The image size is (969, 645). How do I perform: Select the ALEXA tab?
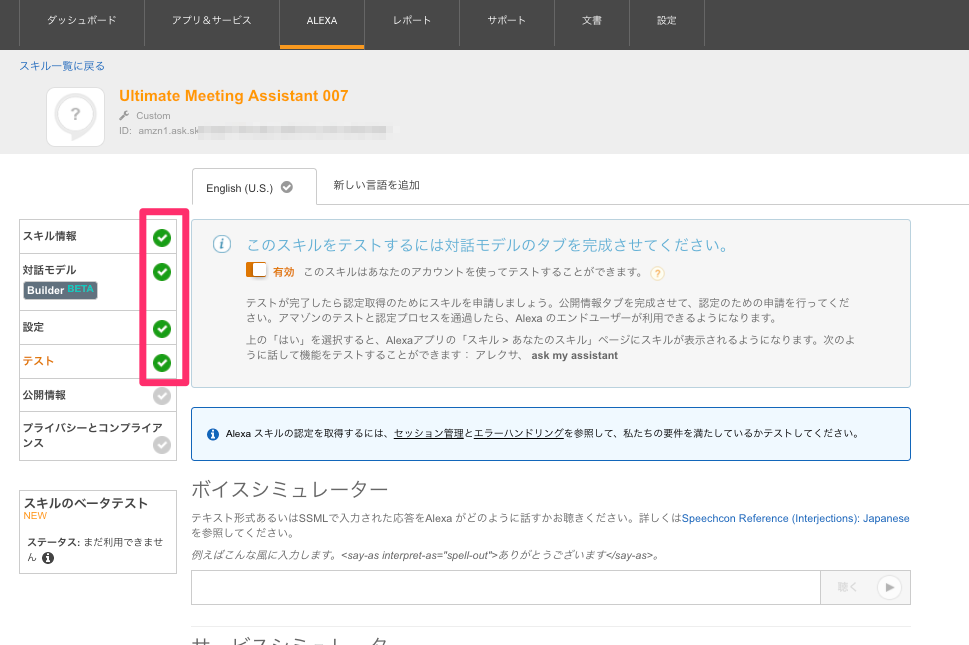click(x=322, y=21)
